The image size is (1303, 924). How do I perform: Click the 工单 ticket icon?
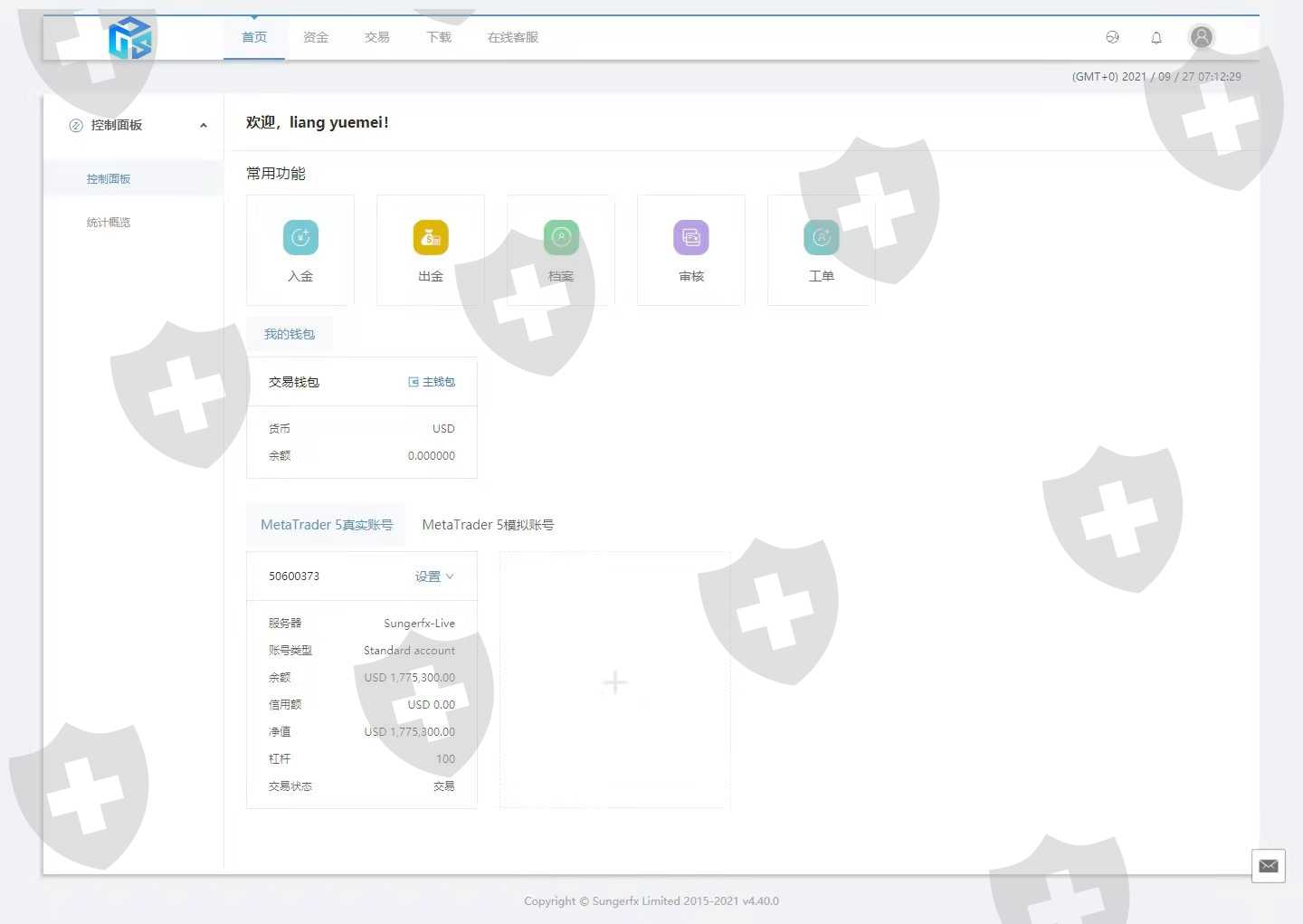pos(822,237)
